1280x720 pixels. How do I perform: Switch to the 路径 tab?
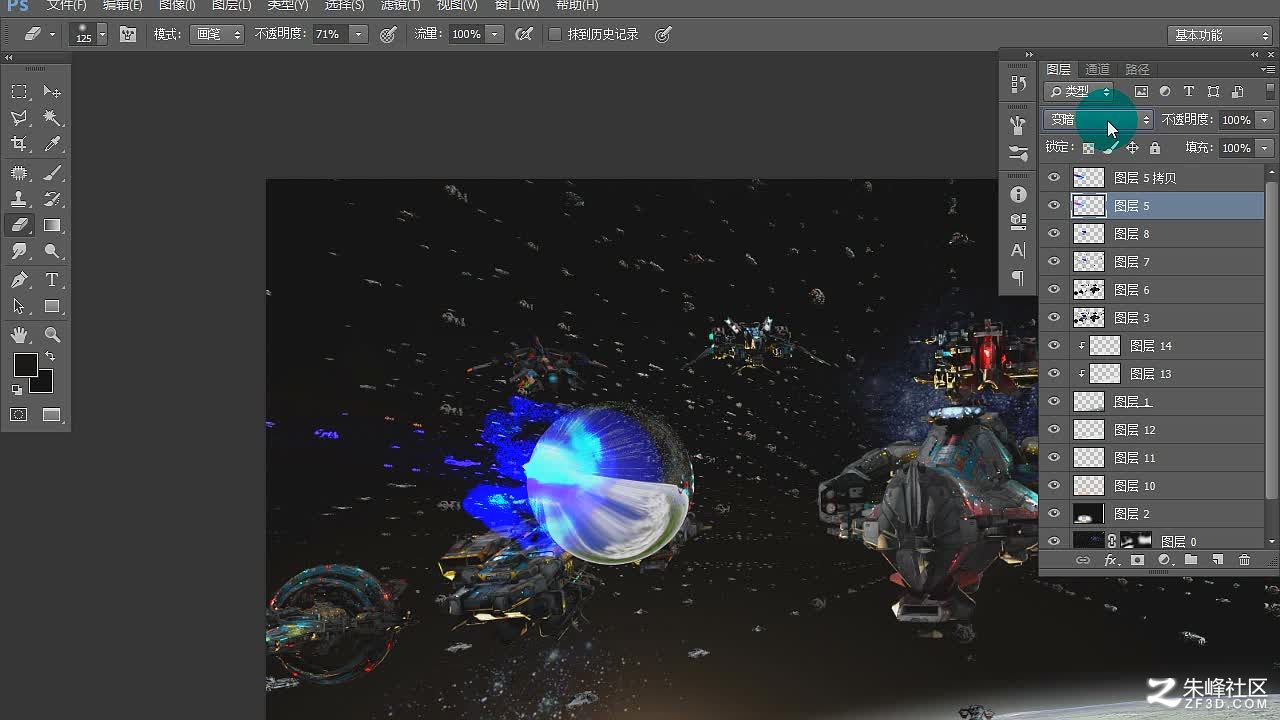coord(1138,69)
